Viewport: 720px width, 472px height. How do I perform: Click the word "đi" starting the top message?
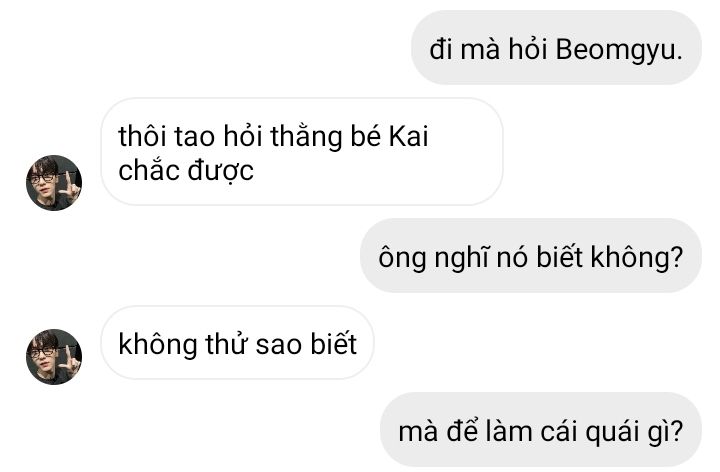point(441,49)
